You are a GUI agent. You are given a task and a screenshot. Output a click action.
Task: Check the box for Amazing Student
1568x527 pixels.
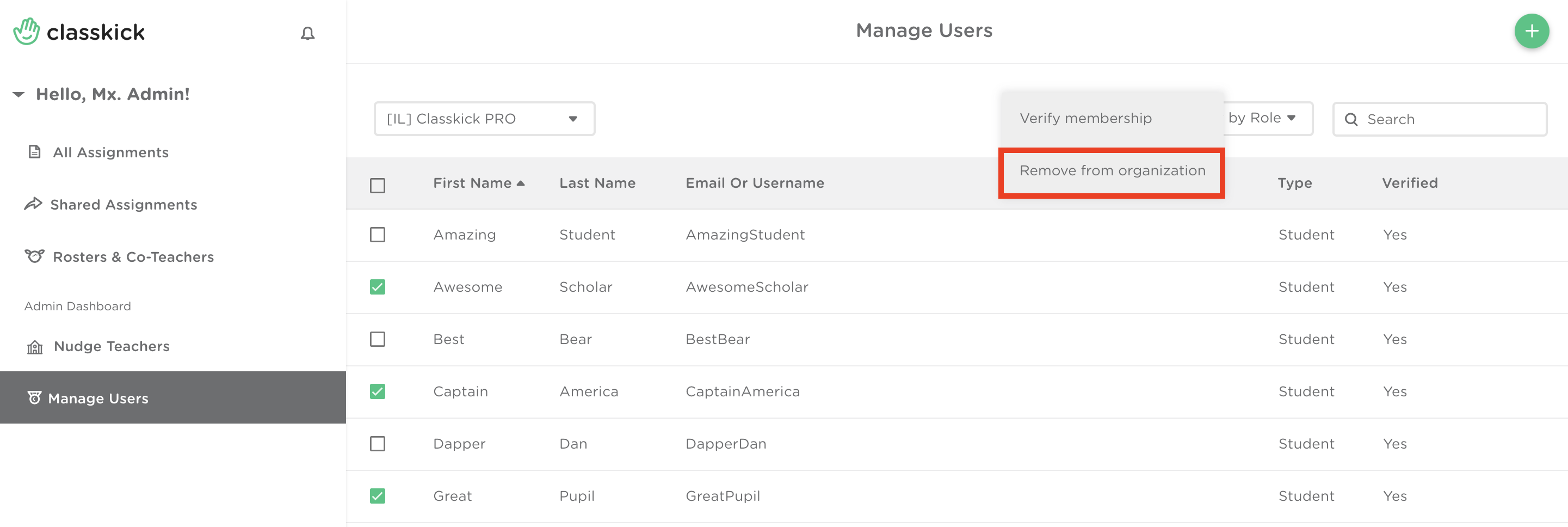(378, 235)
